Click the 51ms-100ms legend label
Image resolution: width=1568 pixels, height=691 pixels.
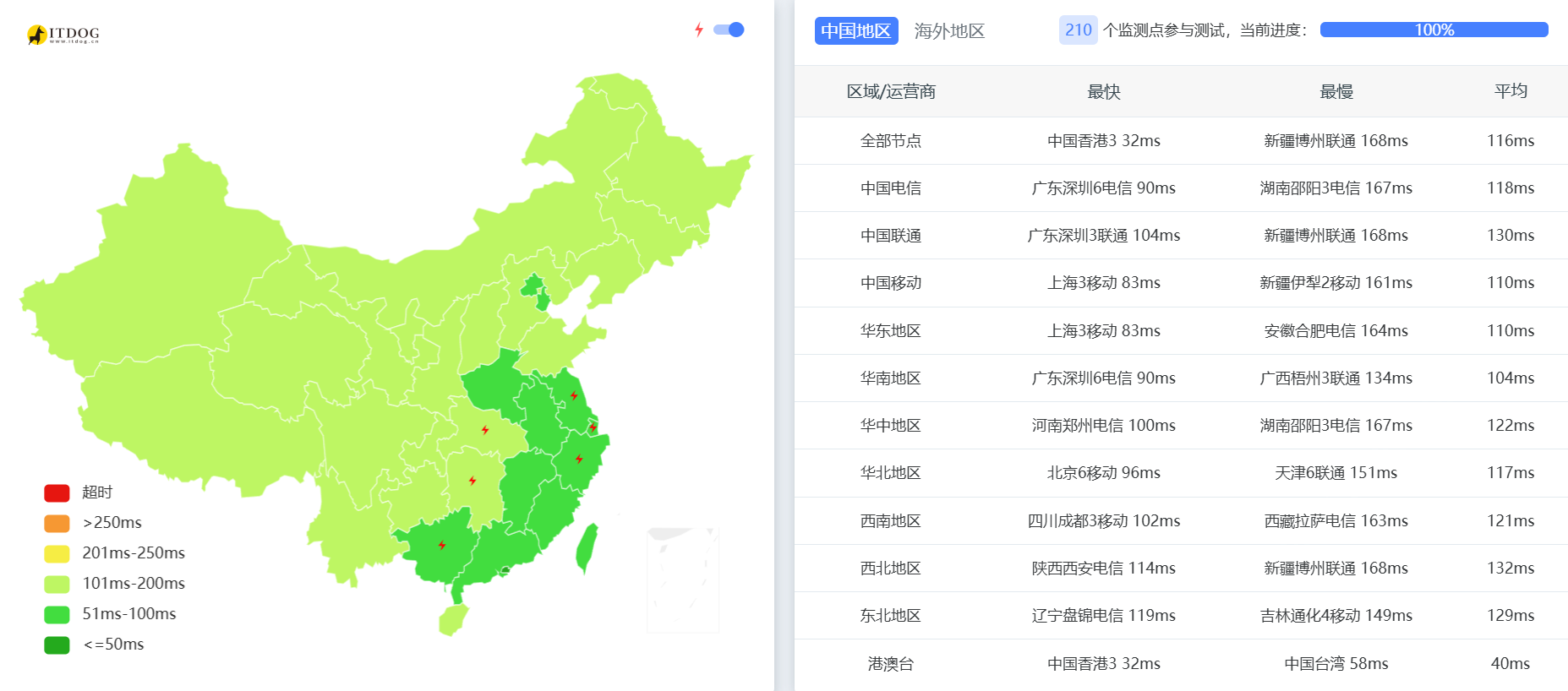coord(129,614)
